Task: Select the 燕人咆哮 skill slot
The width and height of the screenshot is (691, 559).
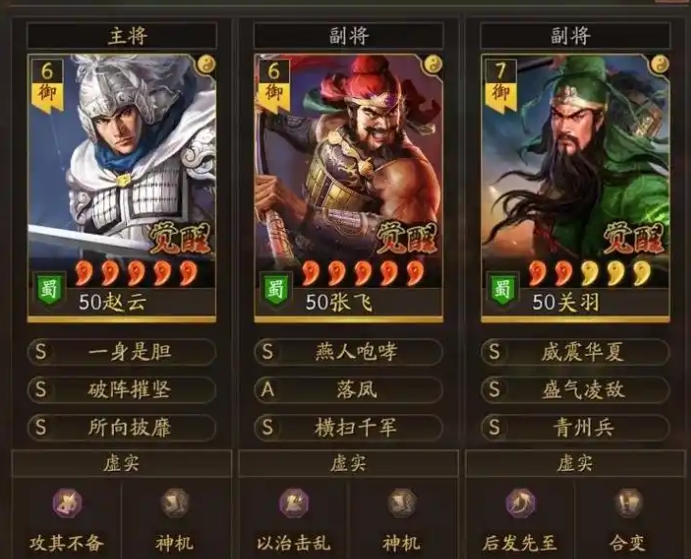Action: 348,352
